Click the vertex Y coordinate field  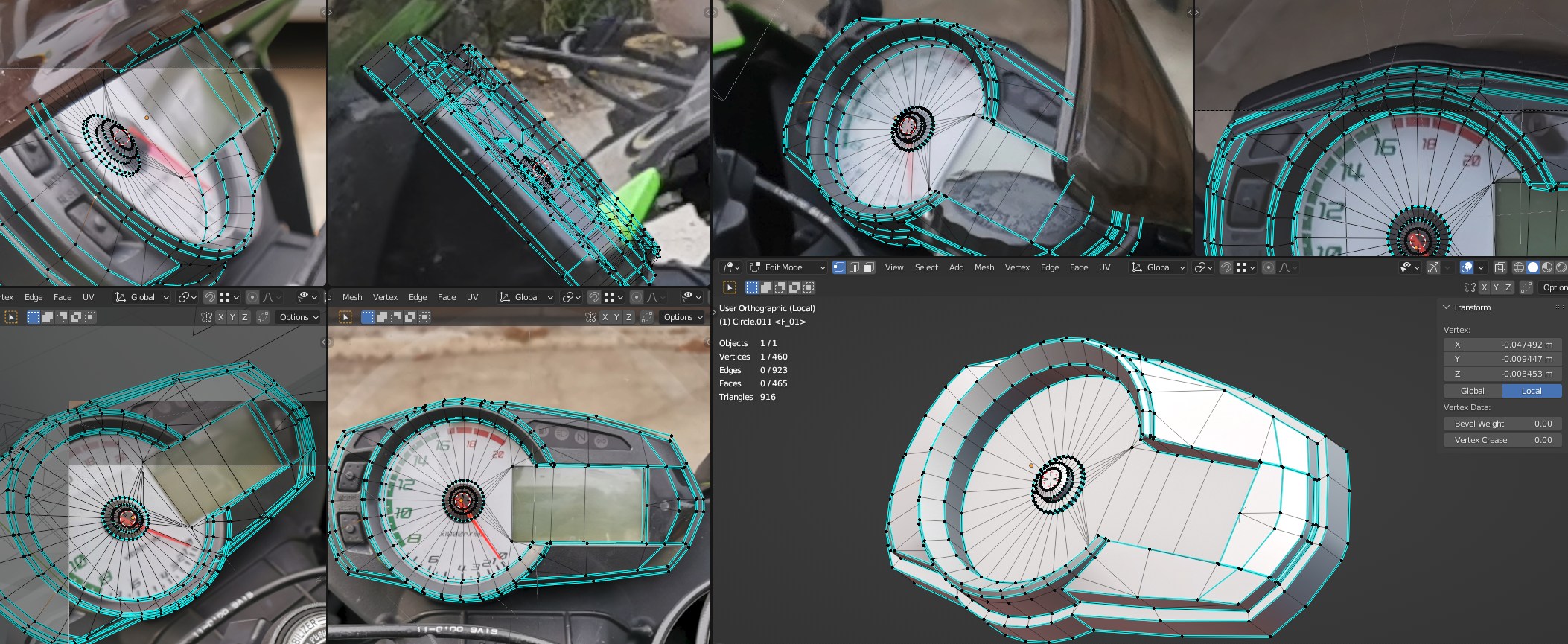tap(1502, 359)
